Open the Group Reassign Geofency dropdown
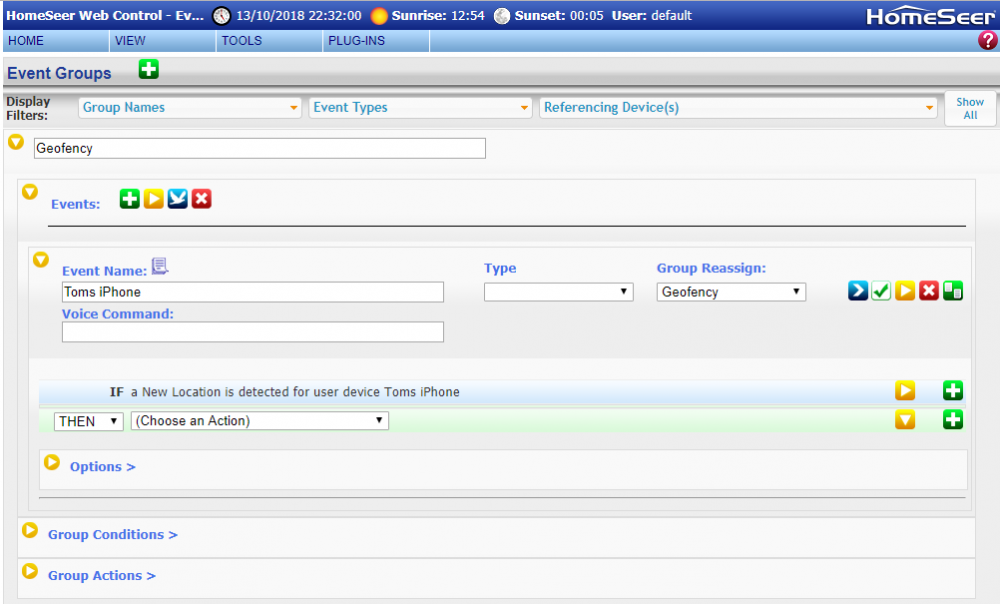The width and height of the screenshot is (1000, 604). point(731,292)
